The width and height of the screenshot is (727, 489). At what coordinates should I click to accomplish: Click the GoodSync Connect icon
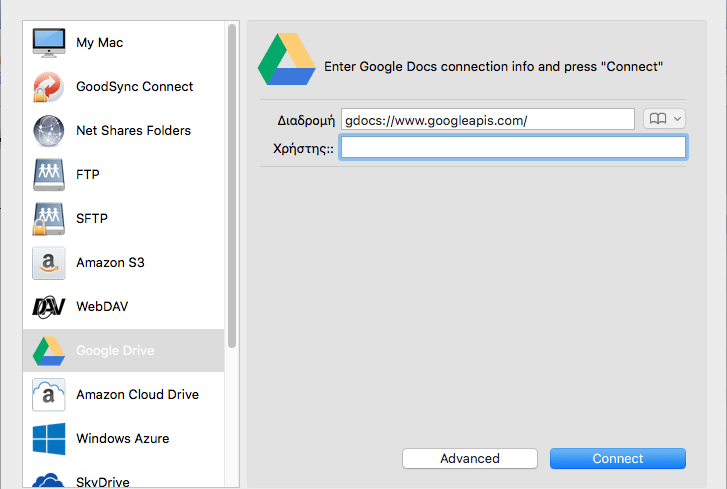click(x=49, y=87)
